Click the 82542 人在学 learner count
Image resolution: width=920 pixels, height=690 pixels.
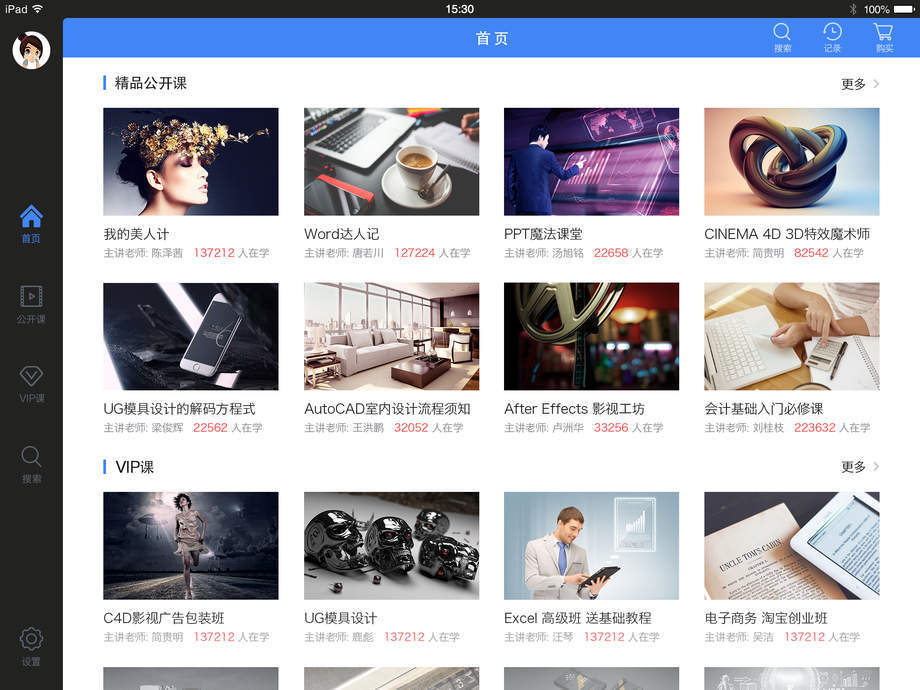point(828,253)
